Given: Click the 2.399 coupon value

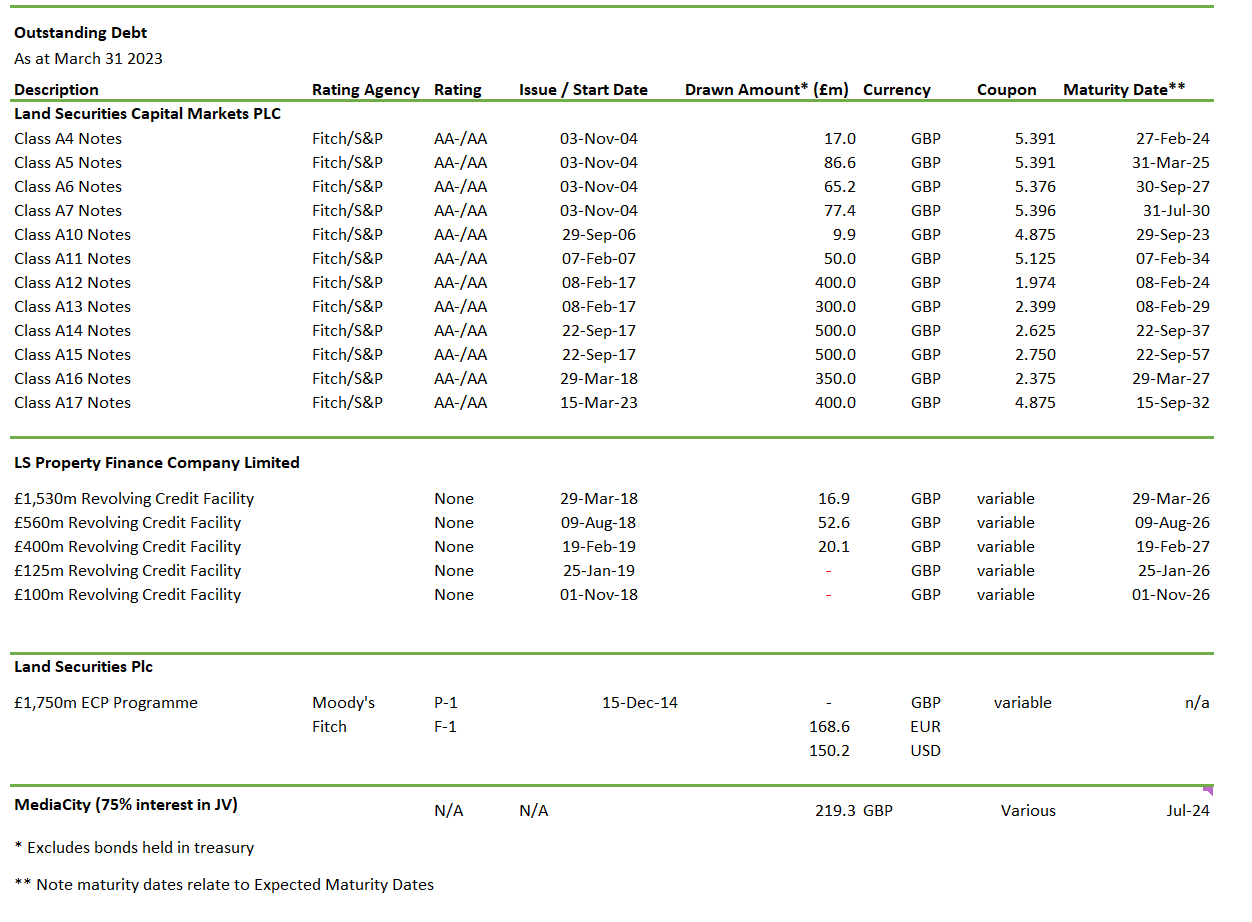Looking at the screenshot, I should tap(1035, 306).
